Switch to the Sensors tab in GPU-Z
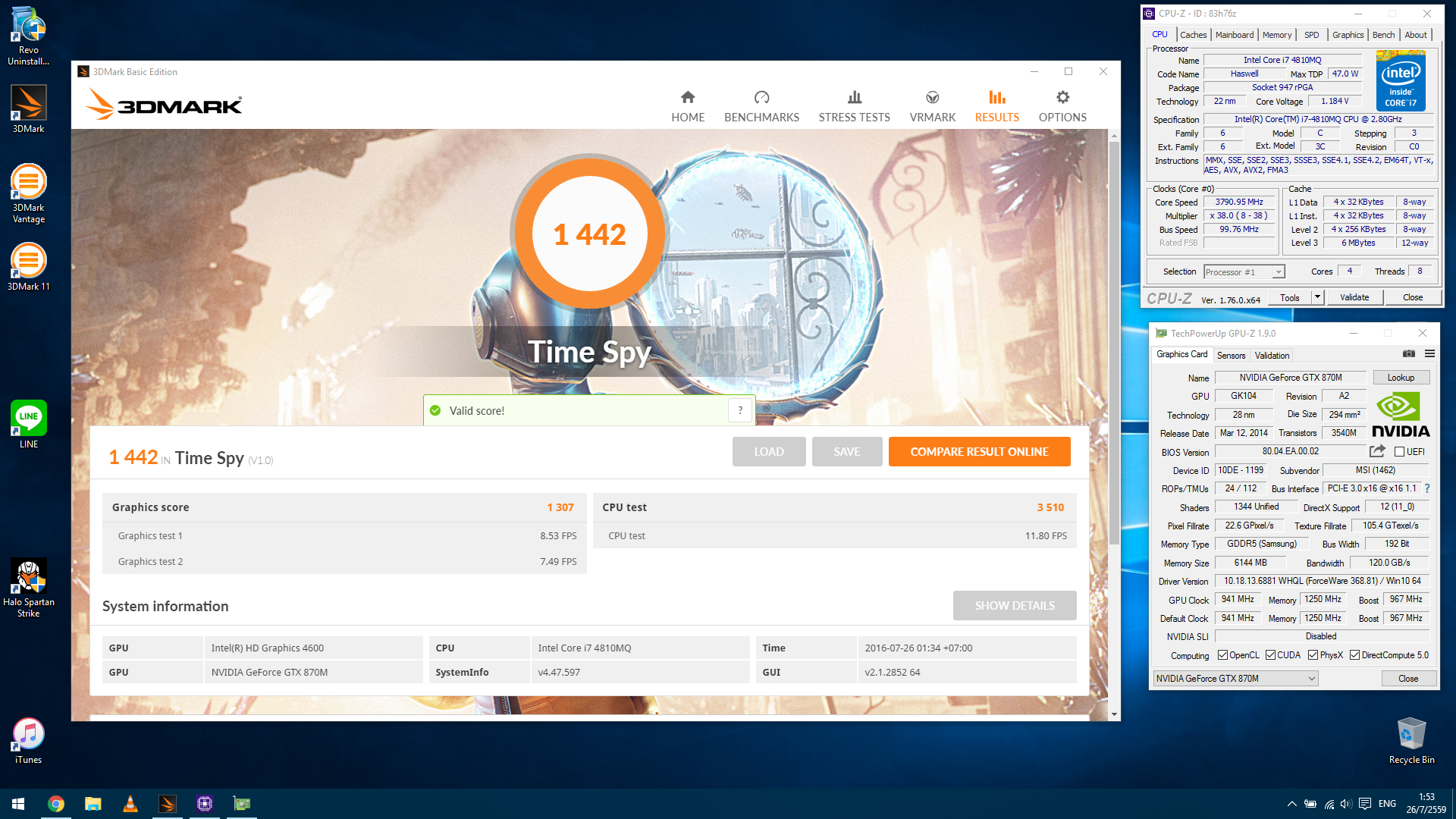Screen dimensions: 1456x819 [1231, 355]
